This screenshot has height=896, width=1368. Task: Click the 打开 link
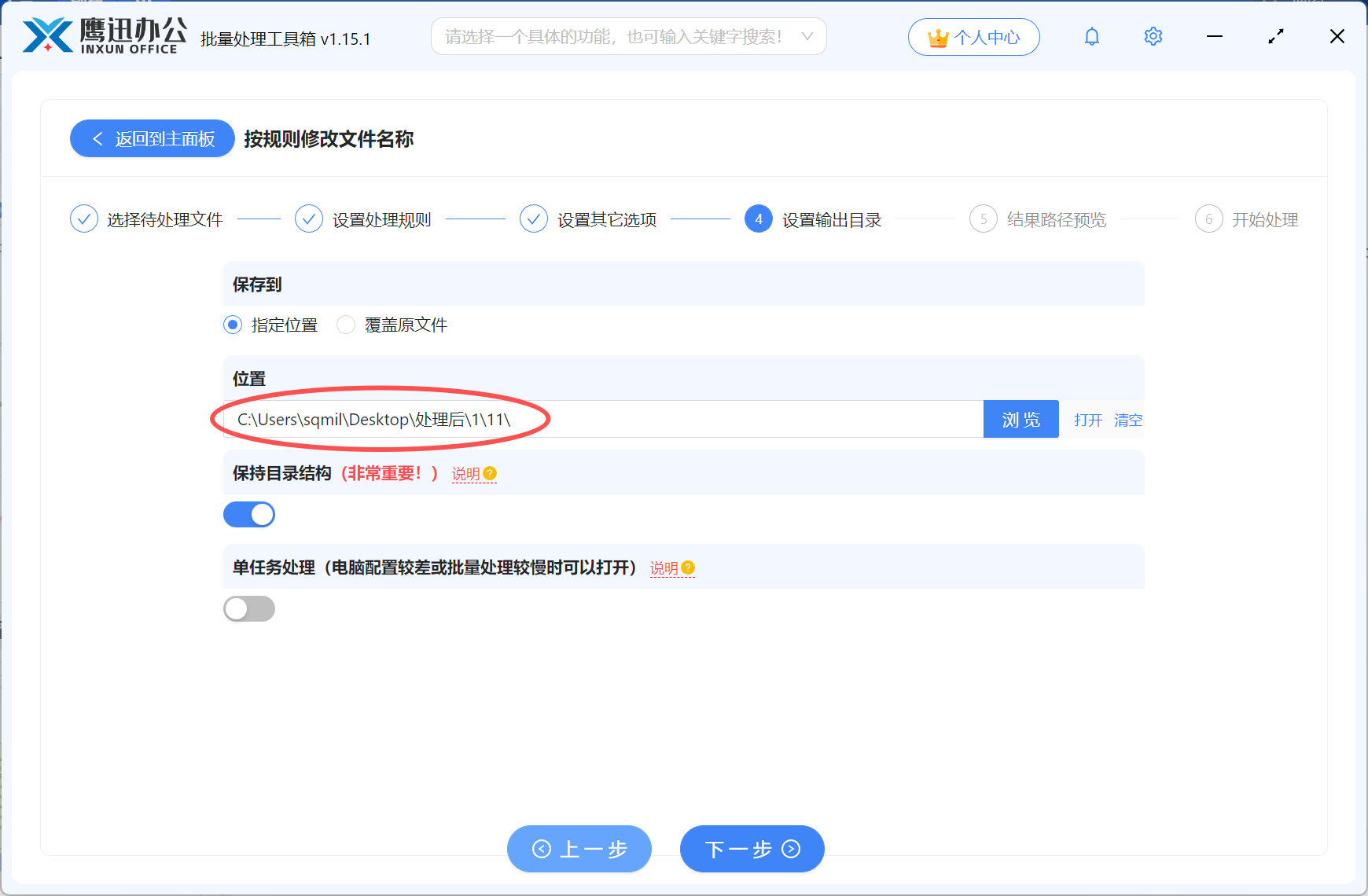[1088, 420]
